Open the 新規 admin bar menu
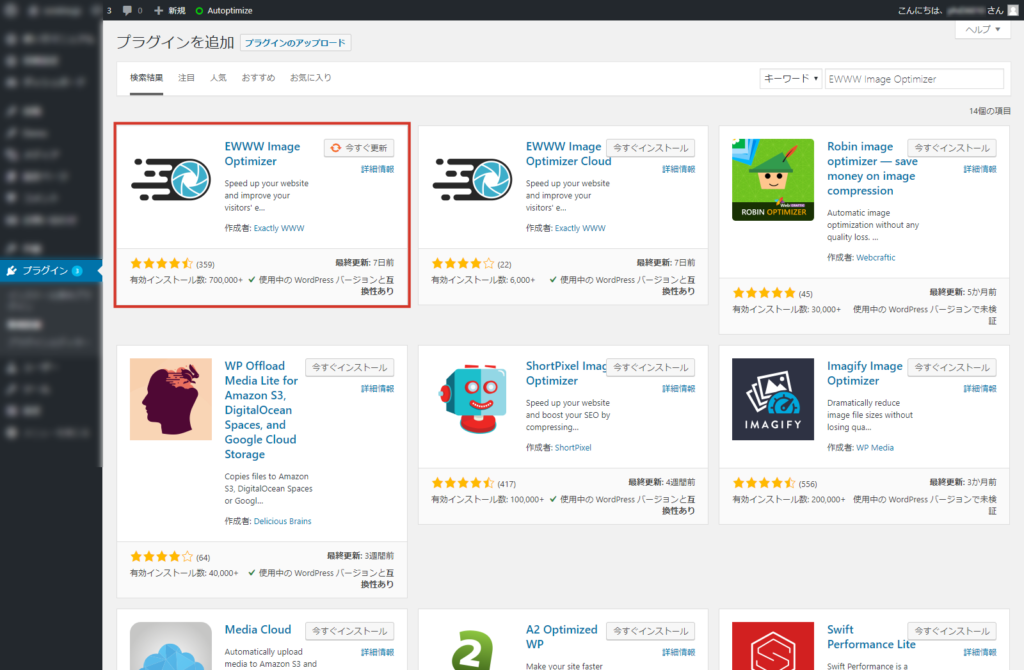 click(170, 10)
